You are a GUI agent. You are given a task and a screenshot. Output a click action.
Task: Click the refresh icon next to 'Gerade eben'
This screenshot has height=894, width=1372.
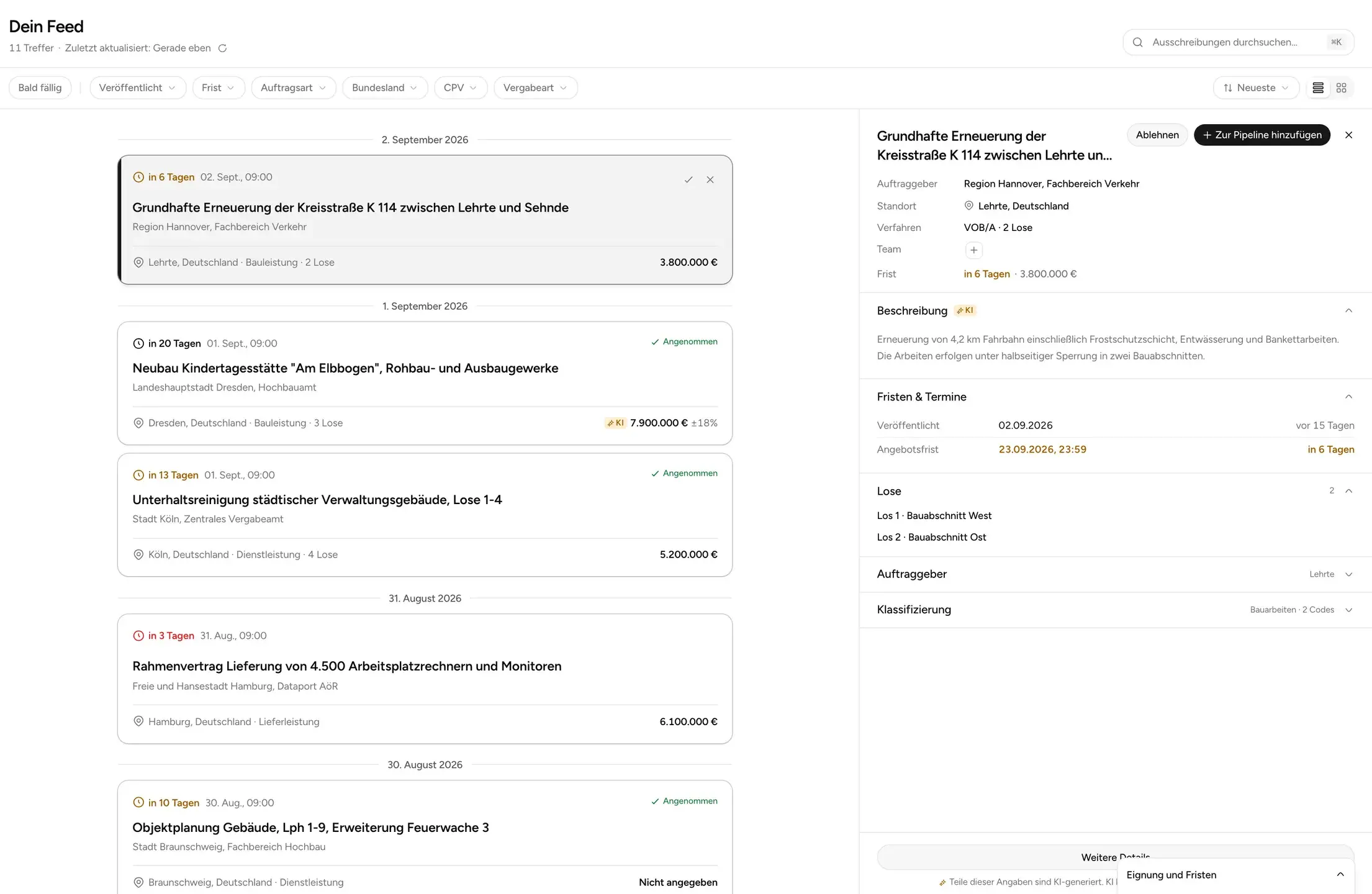[222, 48]
